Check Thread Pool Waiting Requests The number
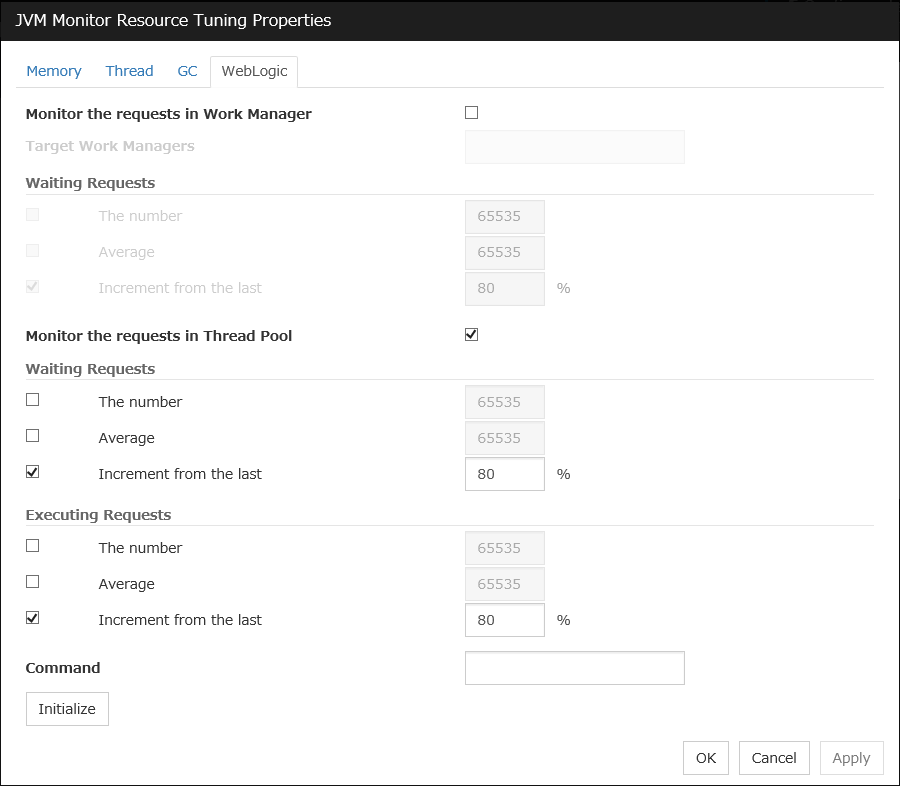The height and width of the screenshot is (786, 900). pyautogui.click(x=33, y=400)
